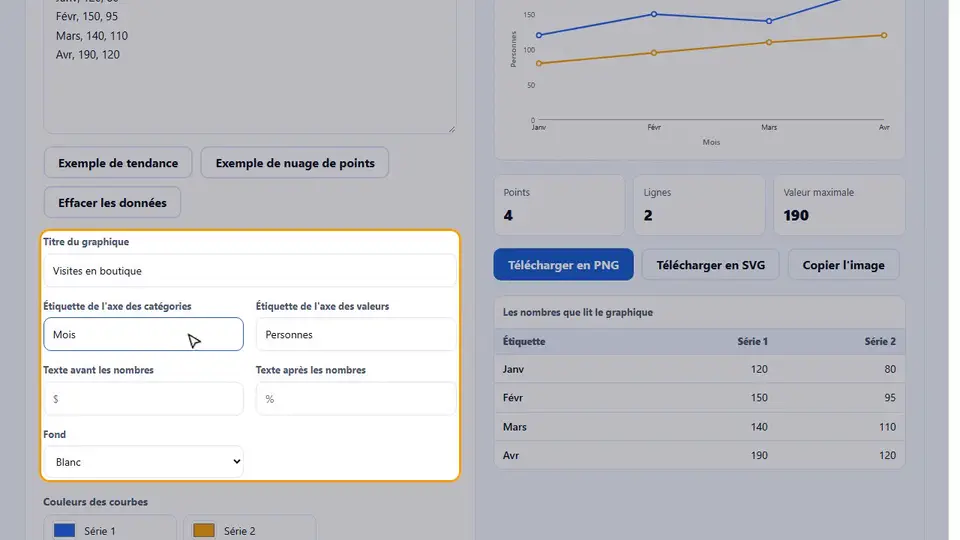Click the 'Série 1' table column header
Viewport: 960px width, 540px height.
pos(752,342)
